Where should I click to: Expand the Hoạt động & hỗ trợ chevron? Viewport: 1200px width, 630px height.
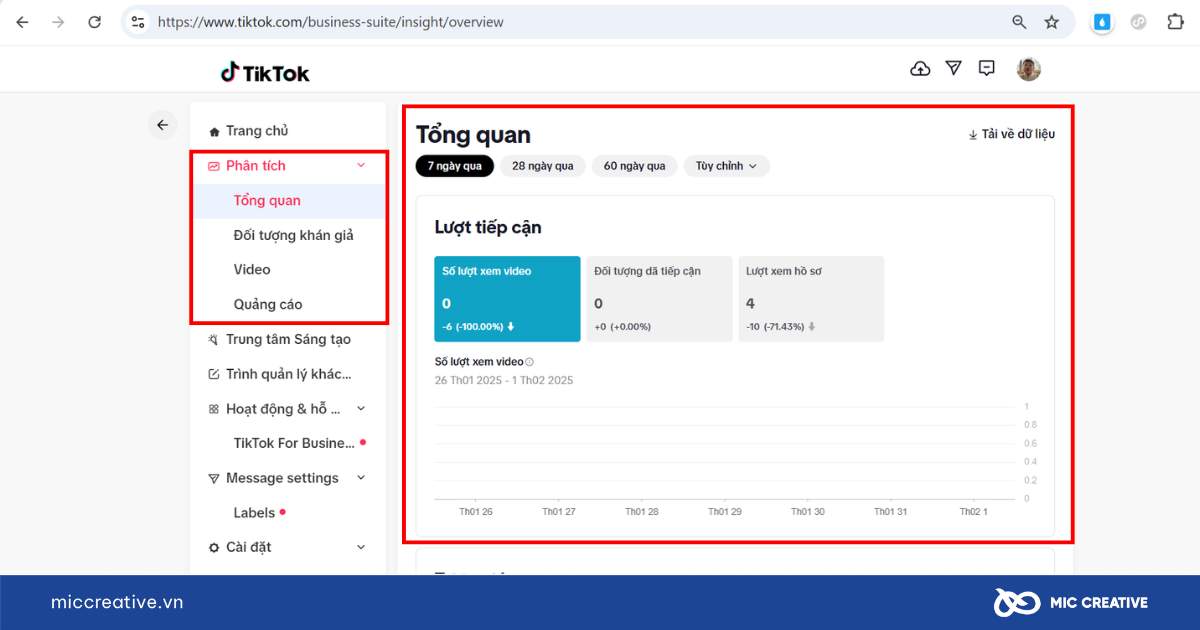point(361,409)
